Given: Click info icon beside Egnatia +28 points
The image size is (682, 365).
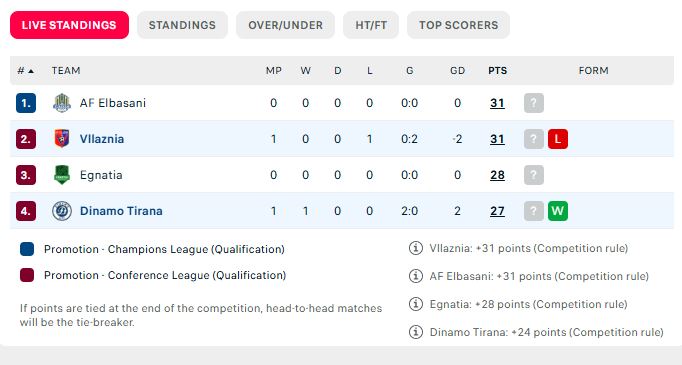Looking at the screenshot, I should point(416,304).
